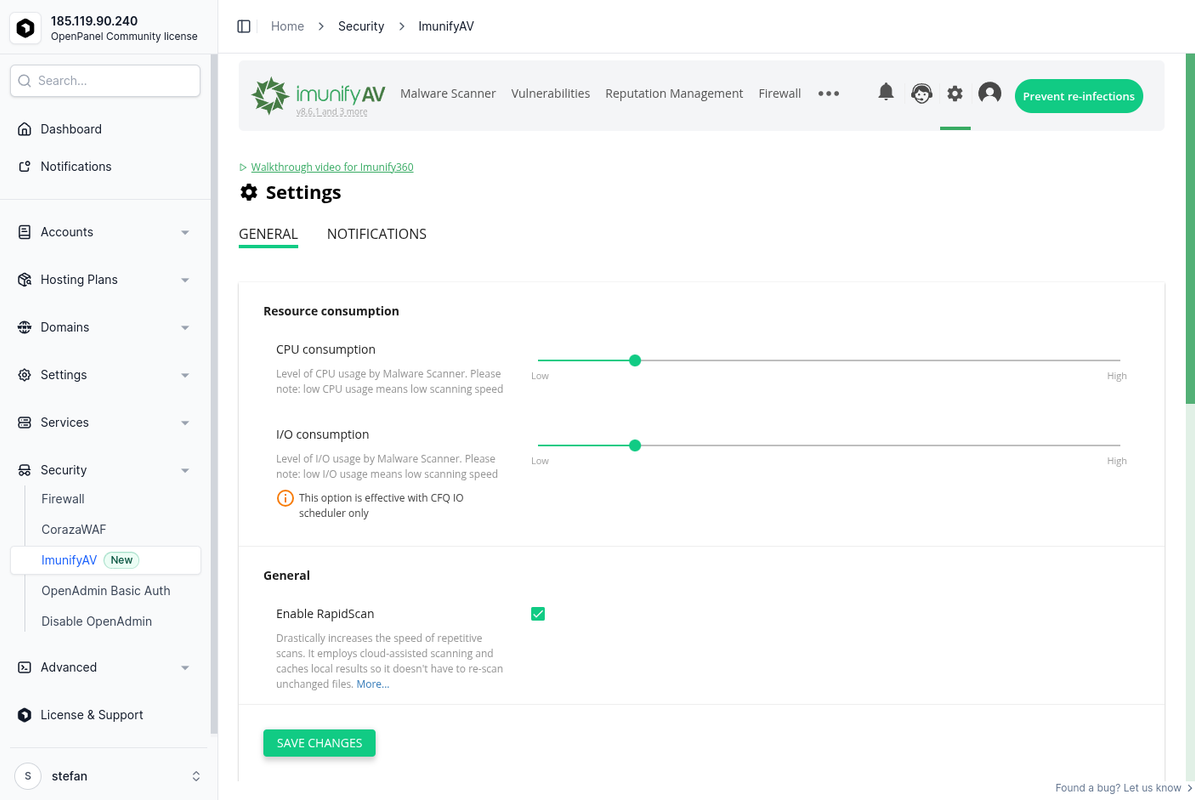This screenshot has height=800, width=1195.
Task: Click the Hosting Plans icon
Action: coord(24,280)
